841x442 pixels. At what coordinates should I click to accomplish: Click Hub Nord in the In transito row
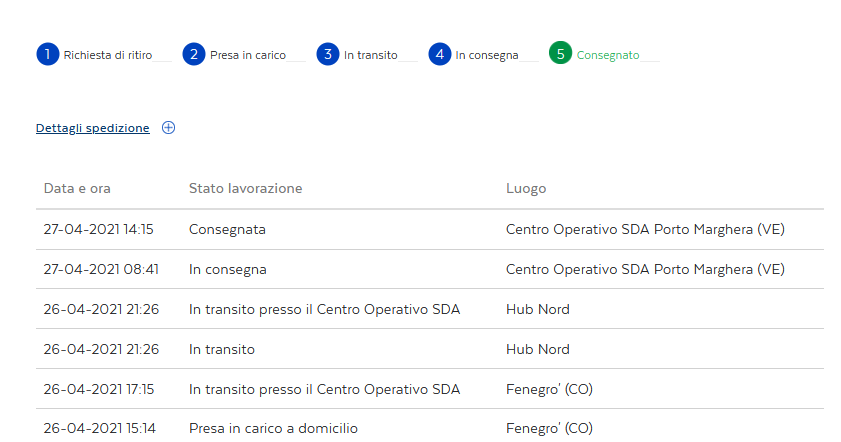click(537, 349)
